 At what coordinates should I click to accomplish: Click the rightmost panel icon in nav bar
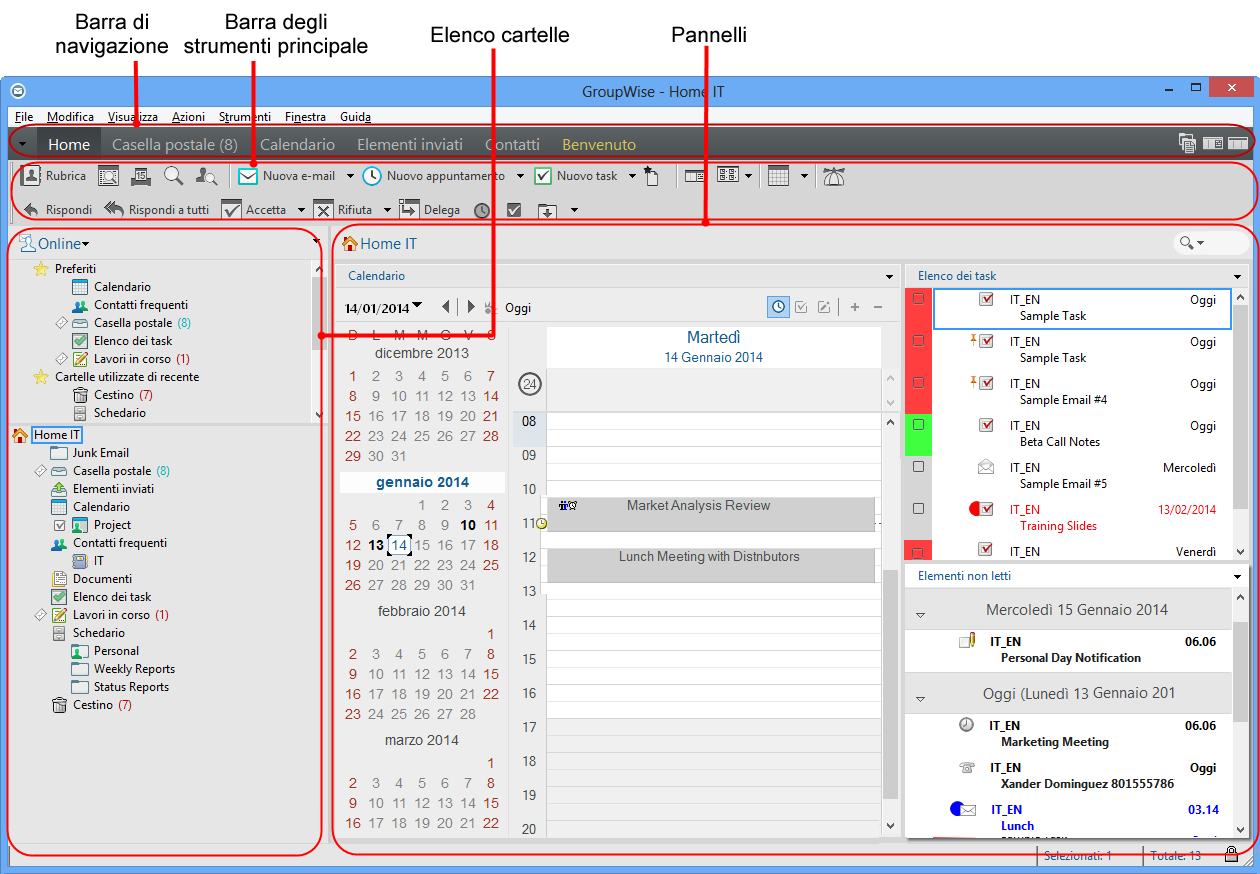[x=1239, y=143]
